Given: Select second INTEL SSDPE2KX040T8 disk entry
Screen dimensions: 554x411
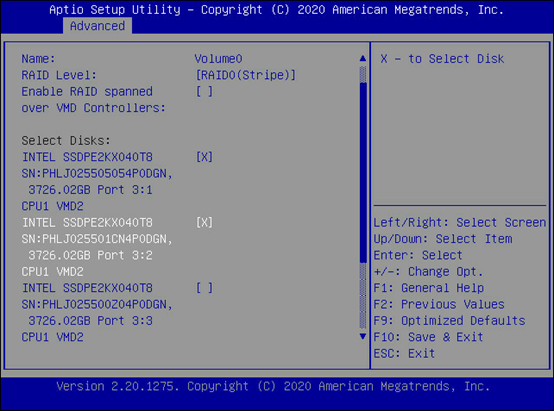Looking at the screenshot, I should (x=87, y=223).
